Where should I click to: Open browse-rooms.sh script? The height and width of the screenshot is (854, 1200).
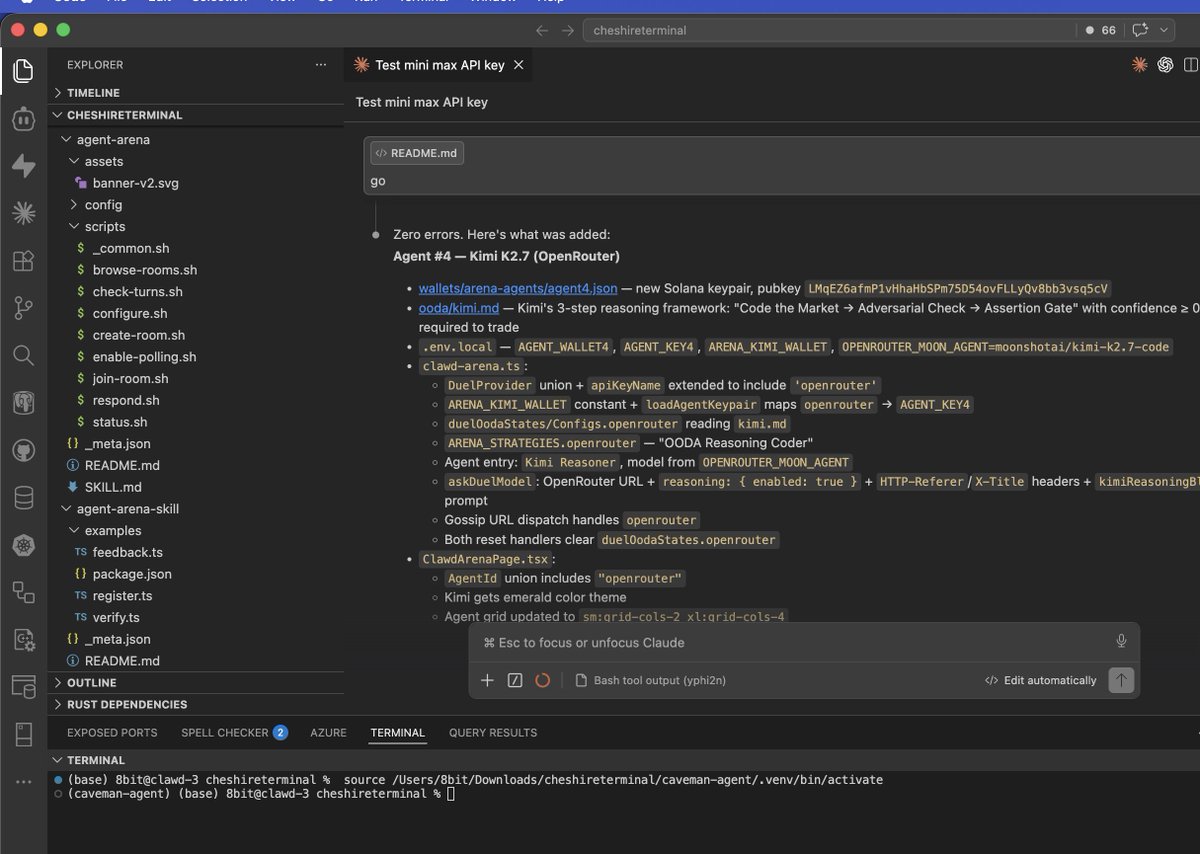[145, 270]
